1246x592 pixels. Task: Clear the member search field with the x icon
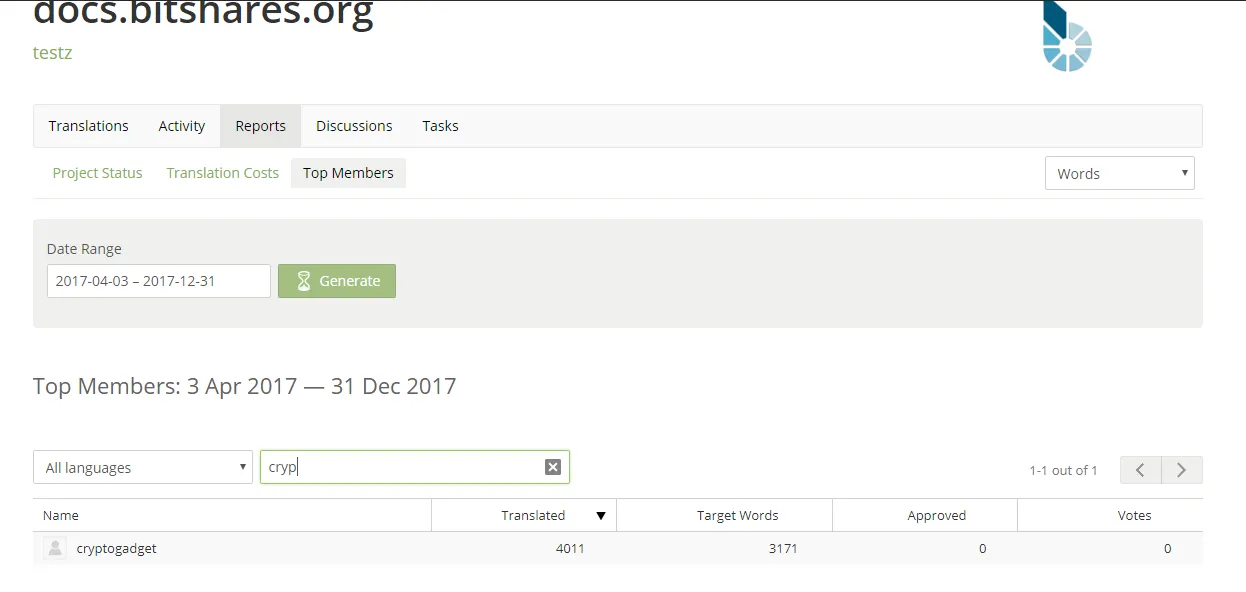click(552, 467)
